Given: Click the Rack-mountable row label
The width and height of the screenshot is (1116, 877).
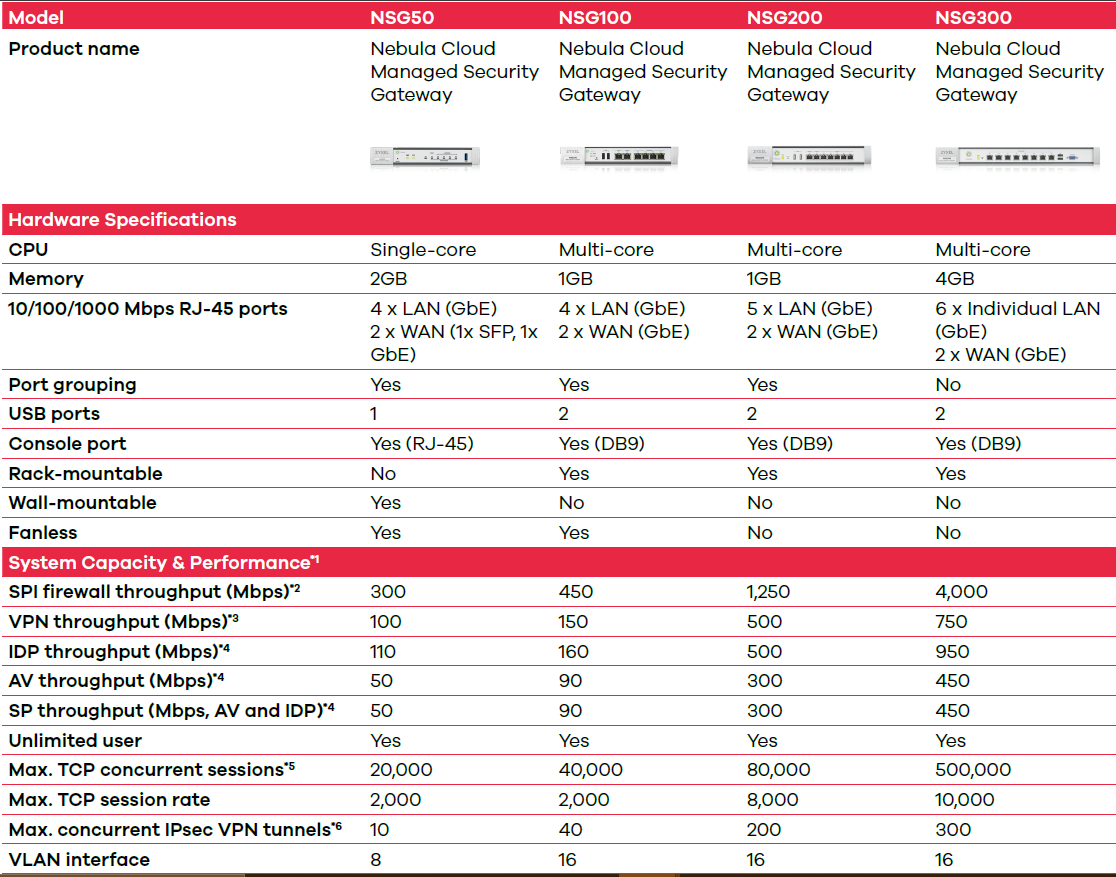Looking at the screenshot, I should click(85, 474).
